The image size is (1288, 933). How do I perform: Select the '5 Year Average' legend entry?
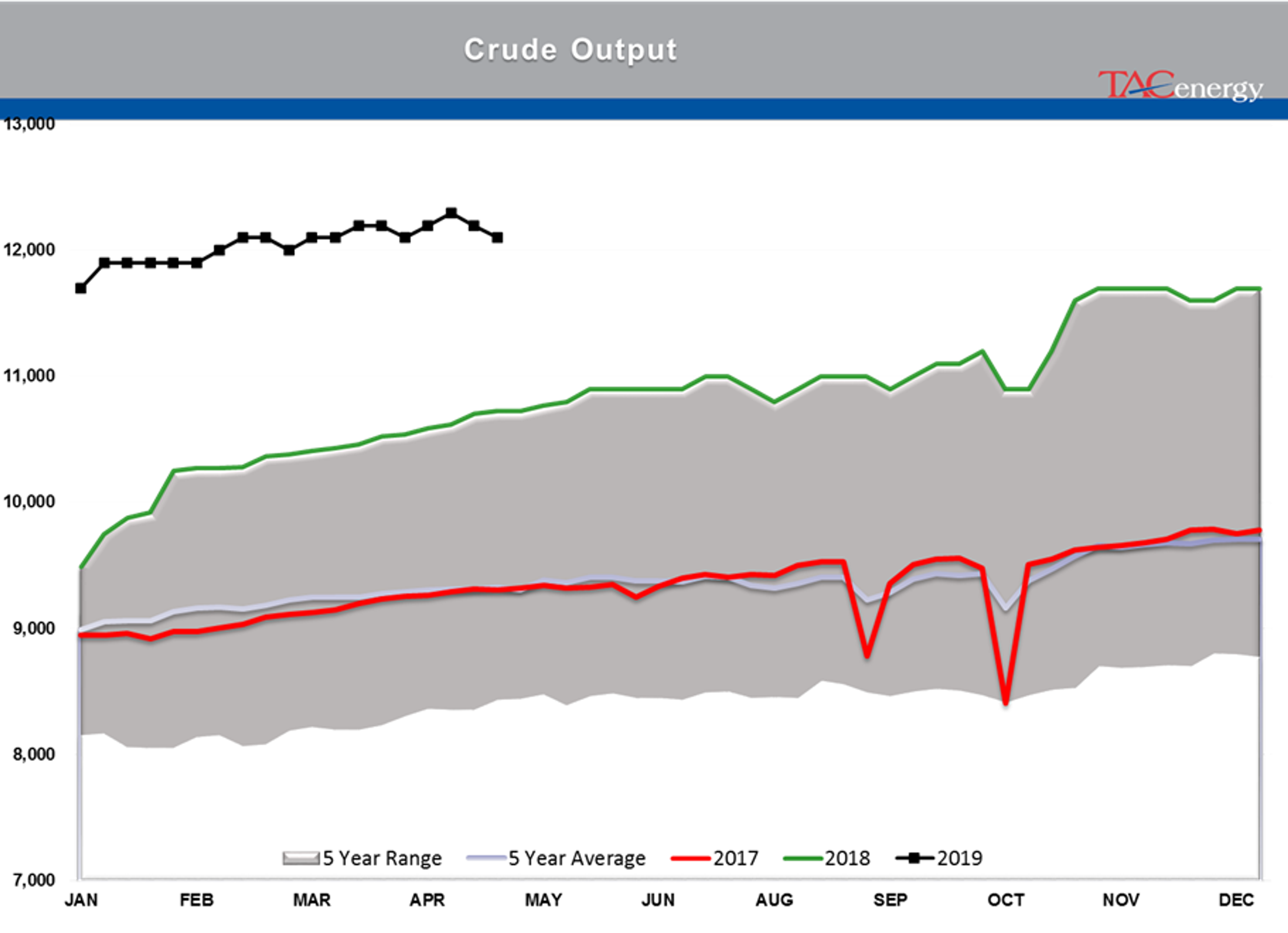(556, 858)
